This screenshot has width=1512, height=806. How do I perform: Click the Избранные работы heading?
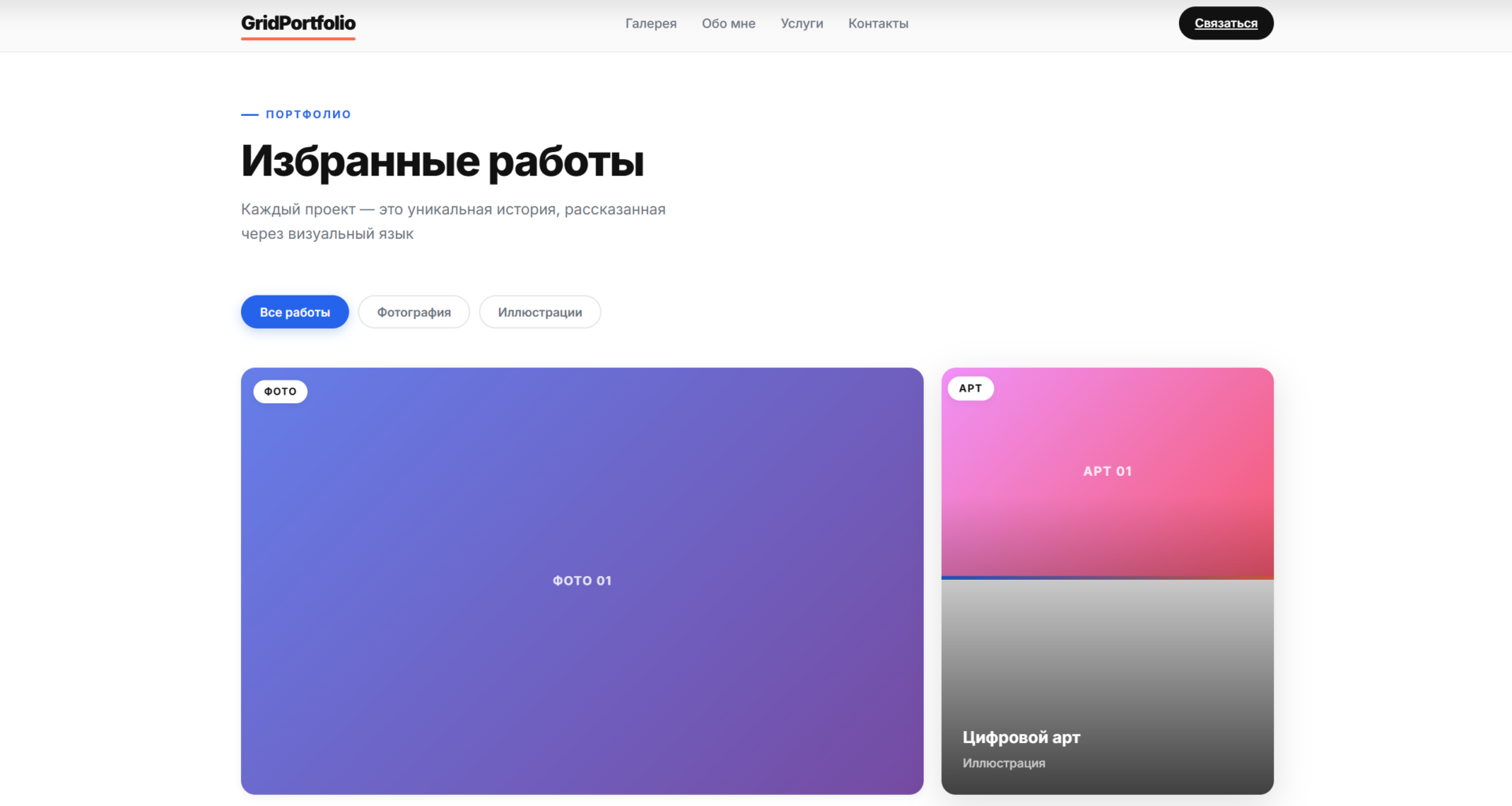pyautogui.click(x=443, y=161)
